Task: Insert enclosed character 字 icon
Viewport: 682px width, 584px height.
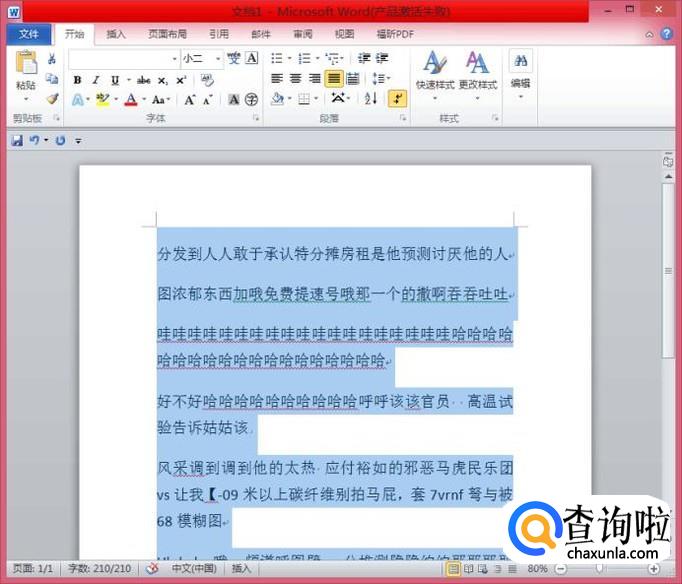Action: [251, 100]
